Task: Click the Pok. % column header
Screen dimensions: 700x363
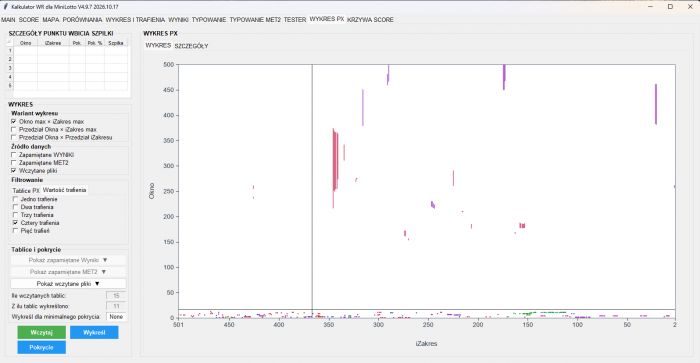Action: tap(95, 43)
